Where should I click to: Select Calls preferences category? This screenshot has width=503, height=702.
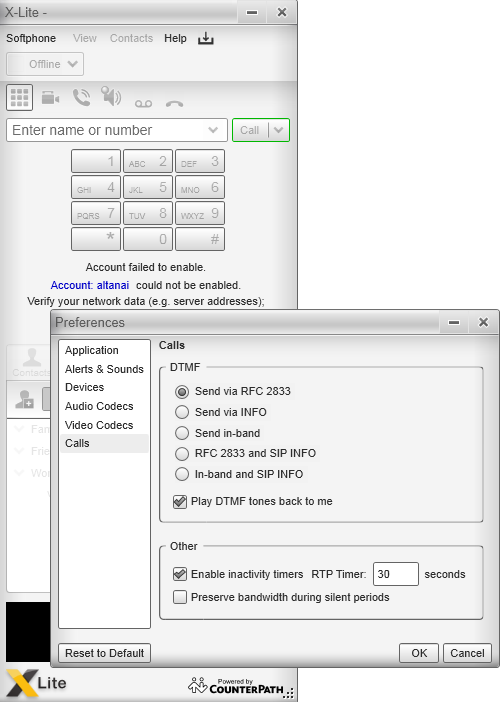coord(104,443)
